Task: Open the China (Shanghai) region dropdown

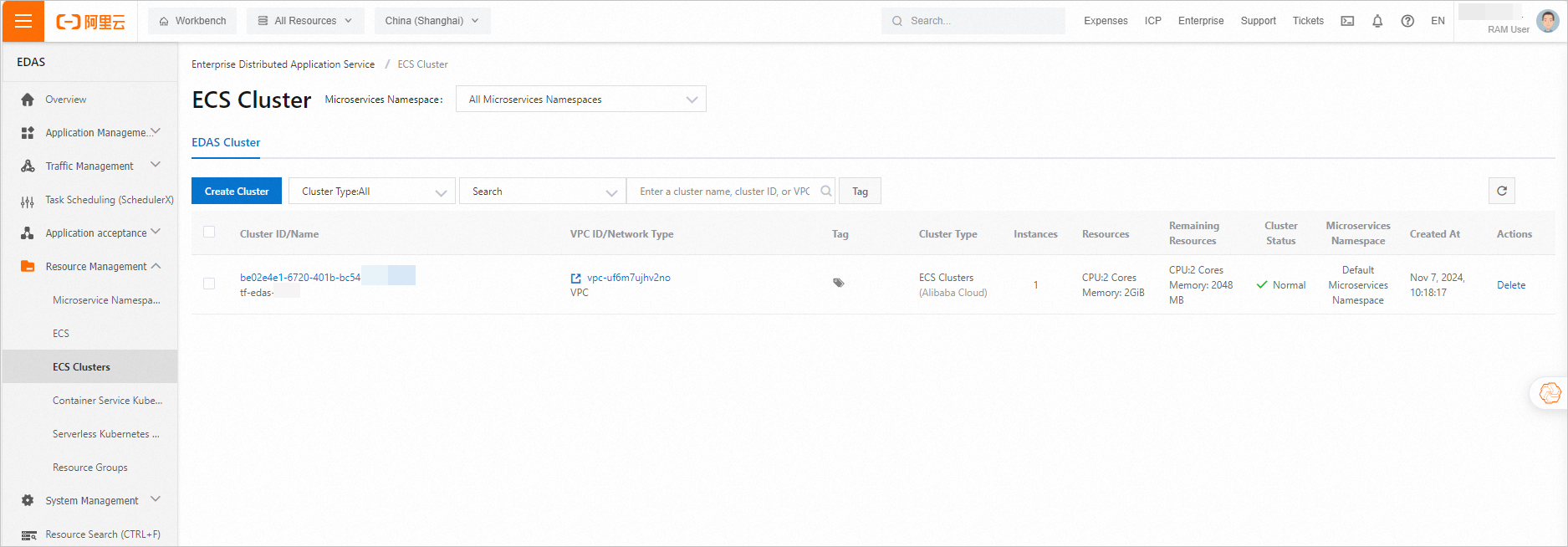Action: coord(432,21)
